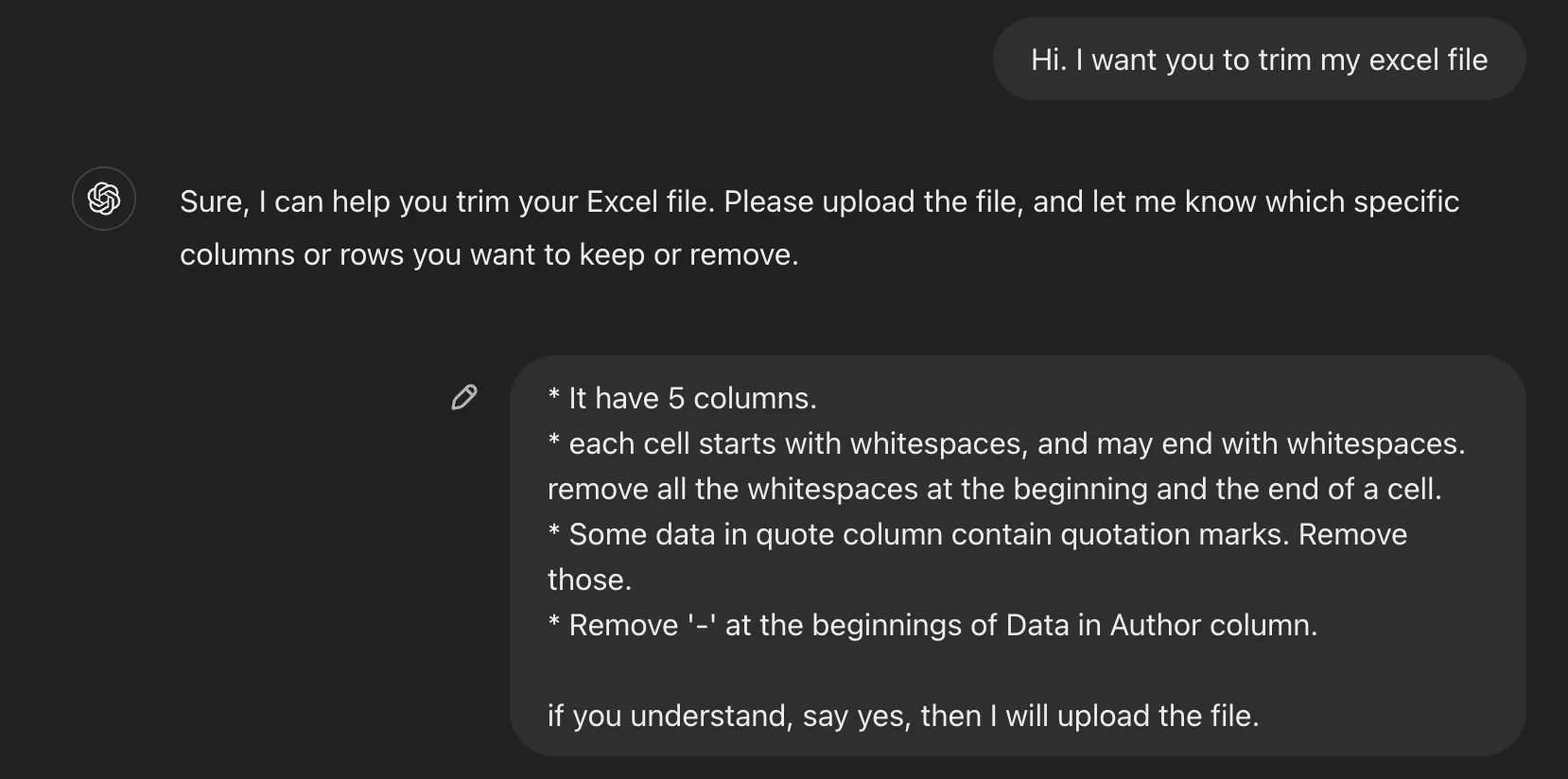
Task: Click the ChatGPT logo avatar
Action: 104,199
